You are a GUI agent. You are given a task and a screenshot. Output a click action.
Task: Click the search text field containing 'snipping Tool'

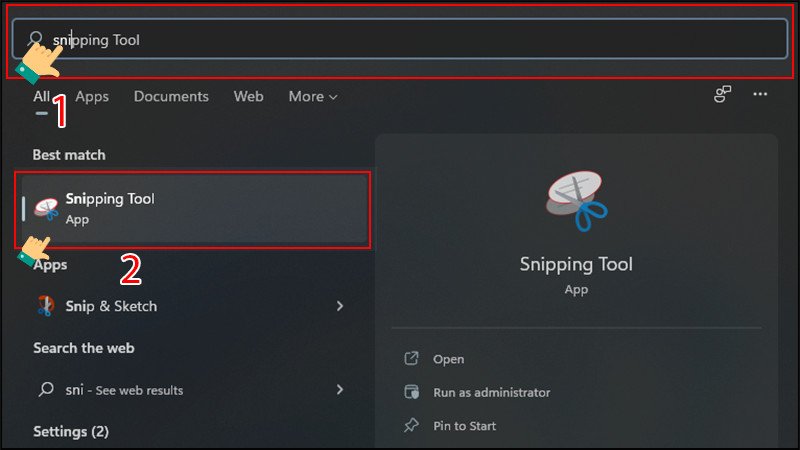pyautogui.click(x=400, y=39)
